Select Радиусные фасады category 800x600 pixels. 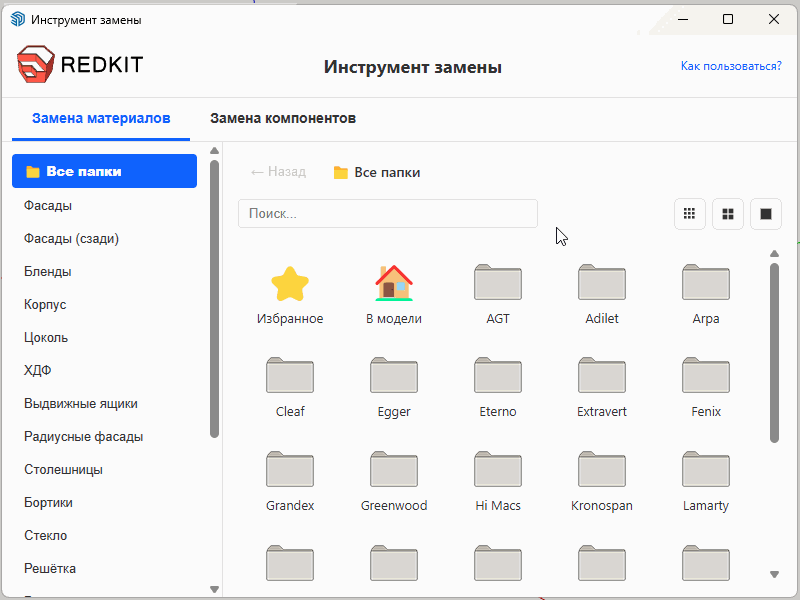coord(105,437)
